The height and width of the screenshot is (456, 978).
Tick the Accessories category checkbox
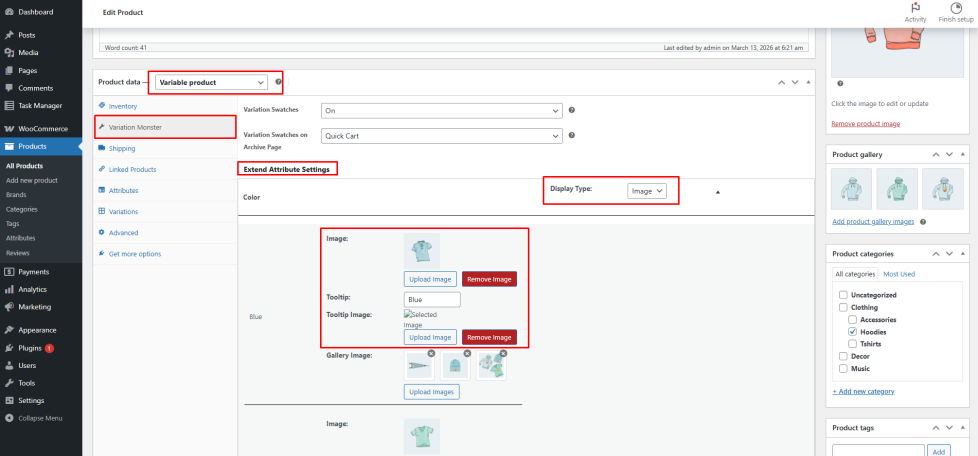coord(852,319)
